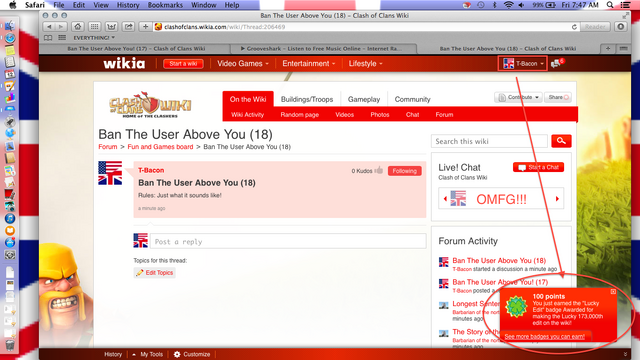This screenshot has width=640, height=360.
Task: Open Forum link in red submenu
Action: (444, 115)
